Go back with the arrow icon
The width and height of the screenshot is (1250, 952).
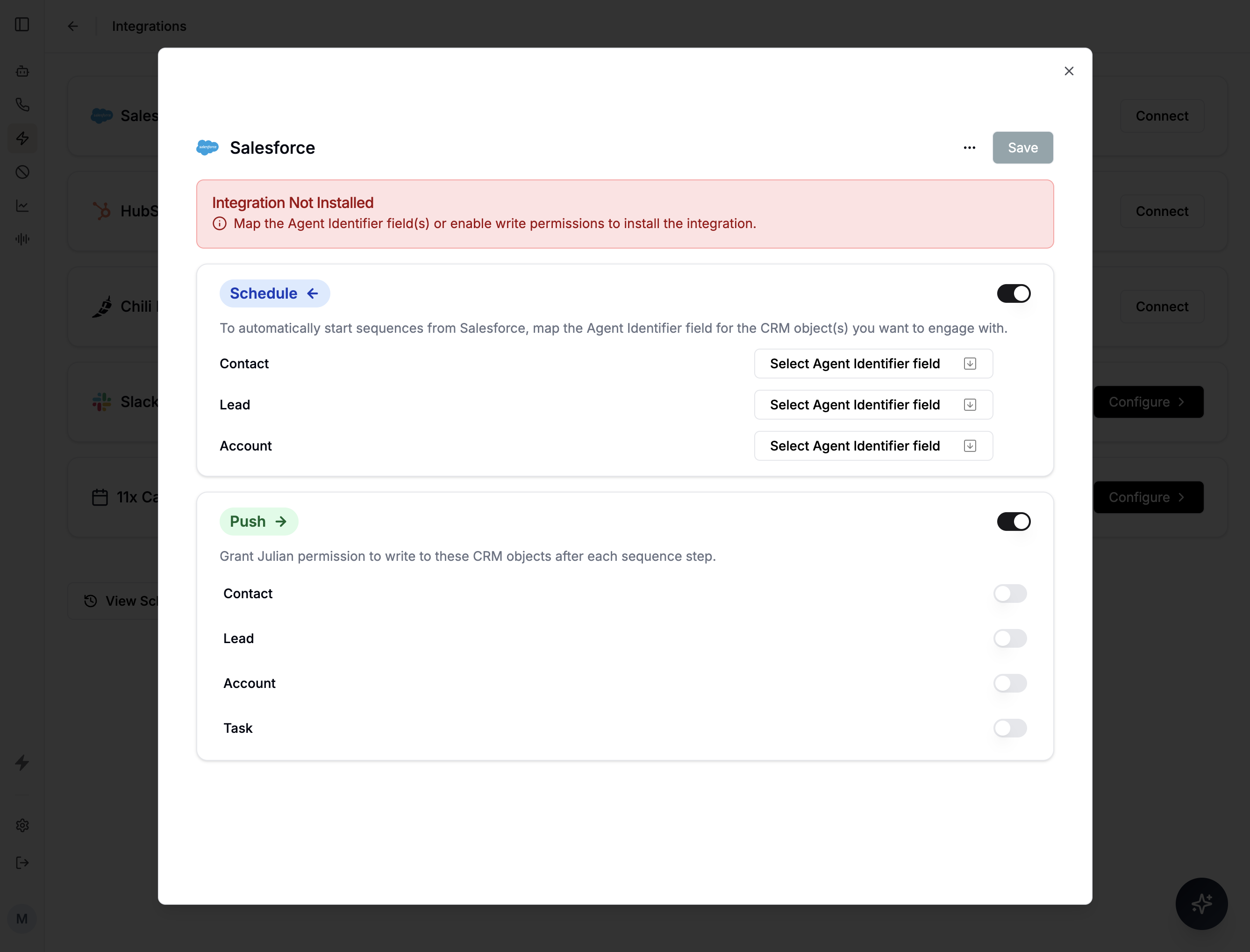click(x=72, y=26)
